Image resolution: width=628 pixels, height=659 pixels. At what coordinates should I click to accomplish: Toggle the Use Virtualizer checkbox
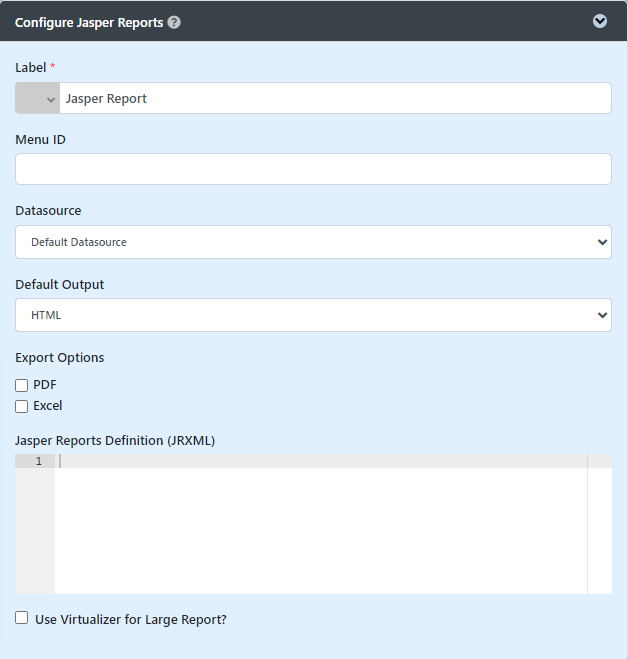[x=22, y=619]
